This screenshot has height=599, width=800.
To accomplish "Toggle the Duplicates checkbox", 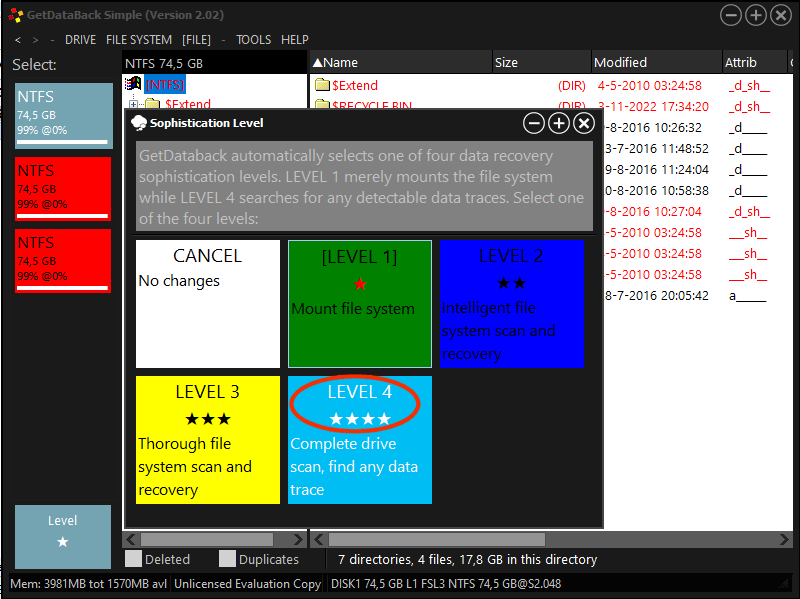I will [x=227, y=559].
